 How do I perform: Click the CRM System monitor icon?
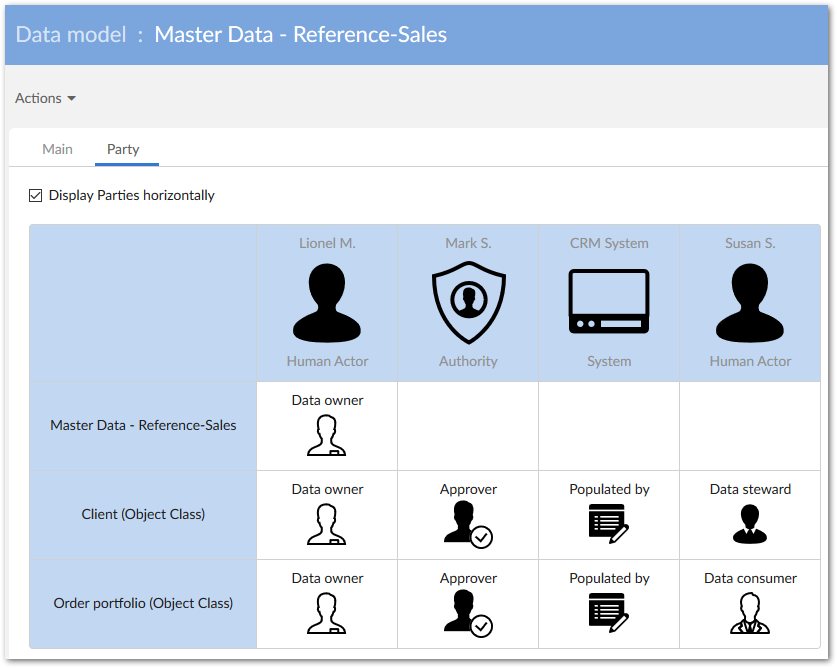pyautogui.click(x=609, y=302)
